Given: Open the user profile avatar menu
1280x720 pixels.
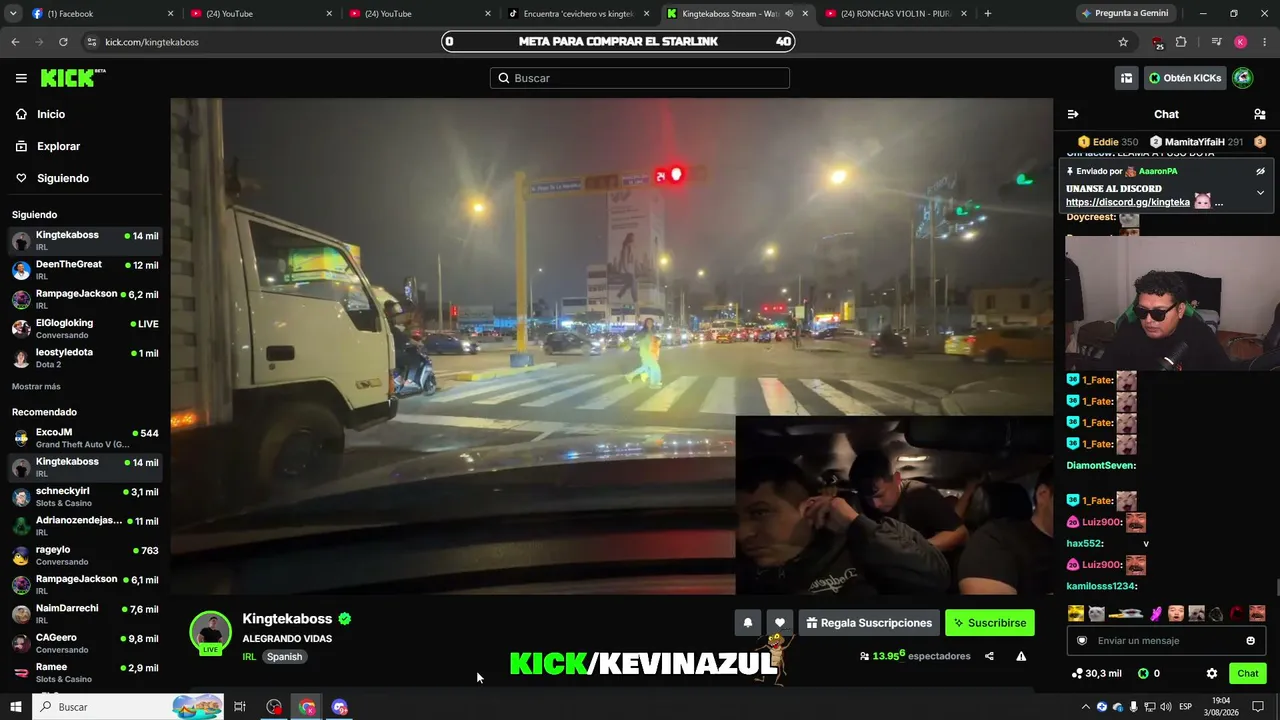Looking at the screenshot, I should (1242, 78).
